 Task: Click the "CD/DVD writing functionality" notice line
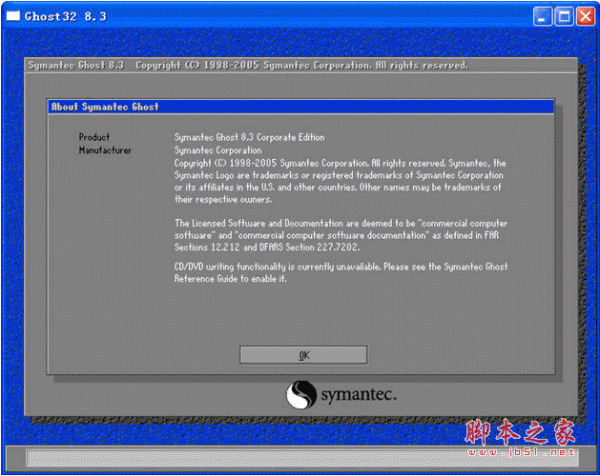(341, 266)
